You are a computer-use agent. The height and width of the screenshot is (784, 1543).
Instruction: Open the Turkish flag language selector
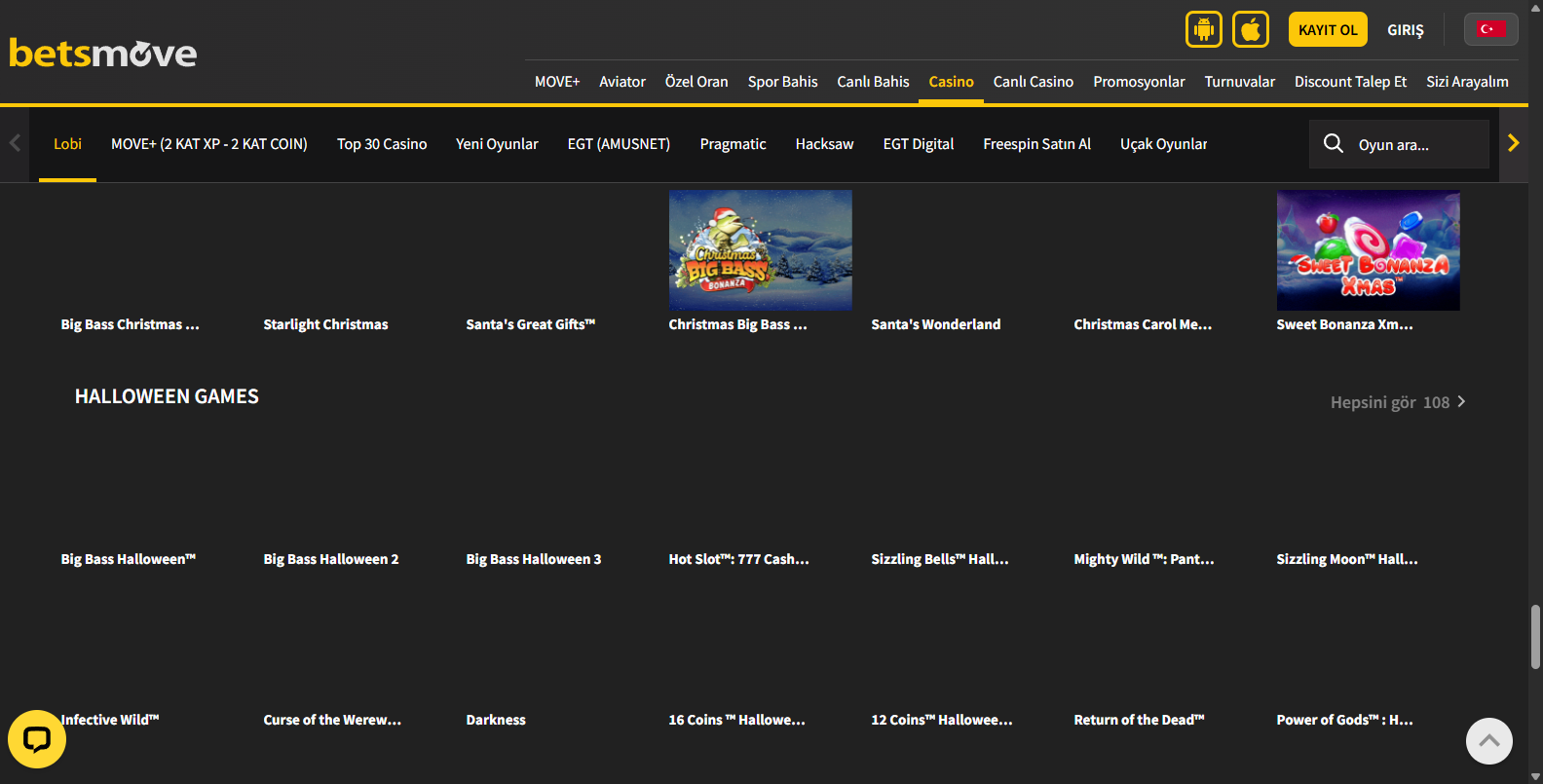(x=1489, y=29)
